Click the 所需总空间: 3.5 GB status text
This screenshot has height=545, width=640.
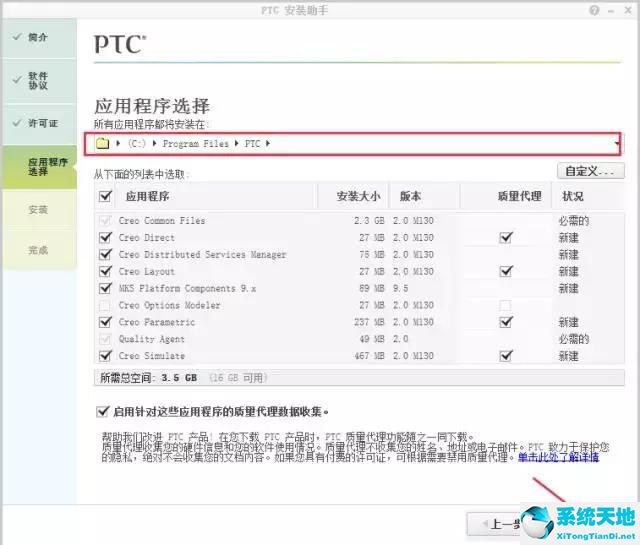[149, 378]
